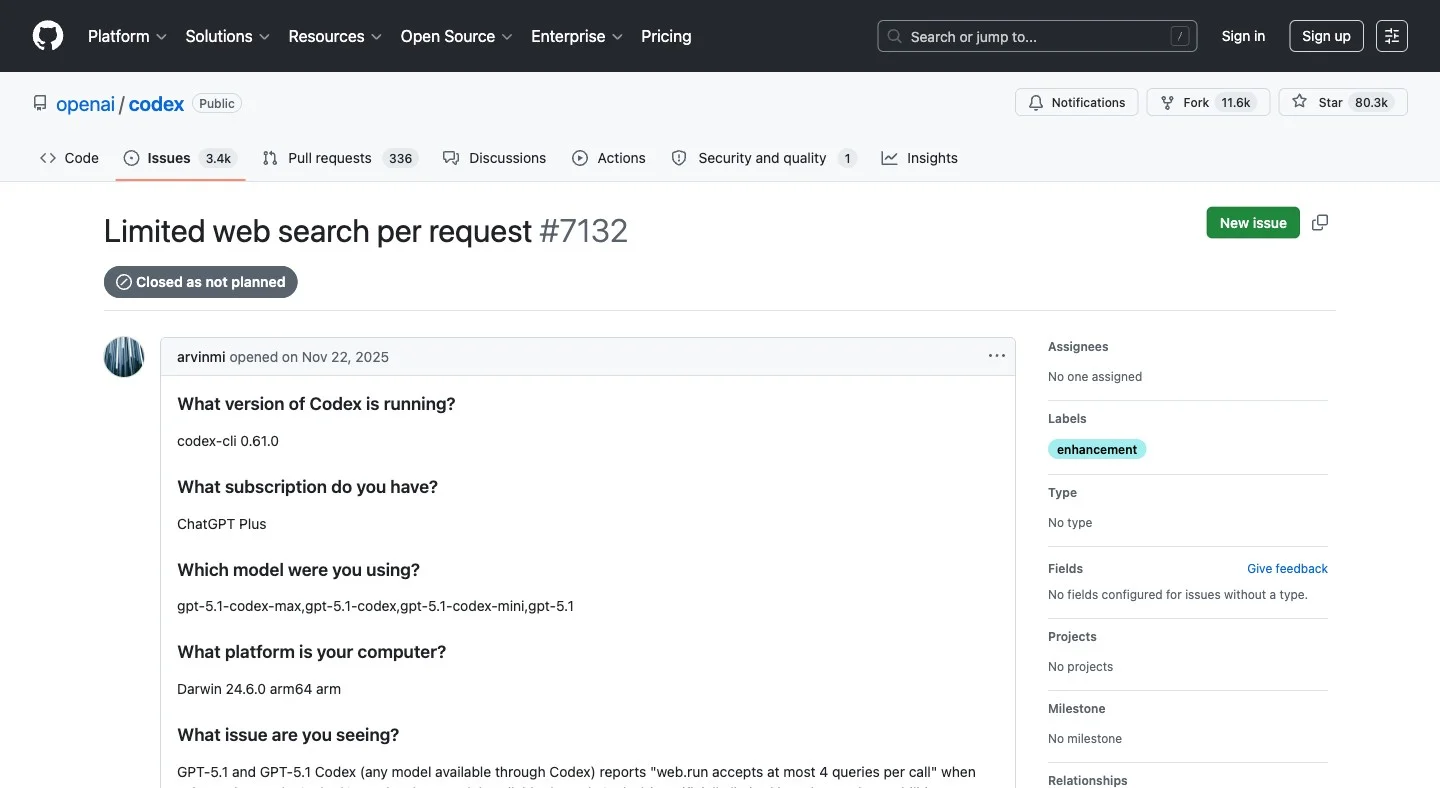Open the comment's three-dot options menu
The width and height of the screenshot is (1440, 788).
click(x=997, y=356)
